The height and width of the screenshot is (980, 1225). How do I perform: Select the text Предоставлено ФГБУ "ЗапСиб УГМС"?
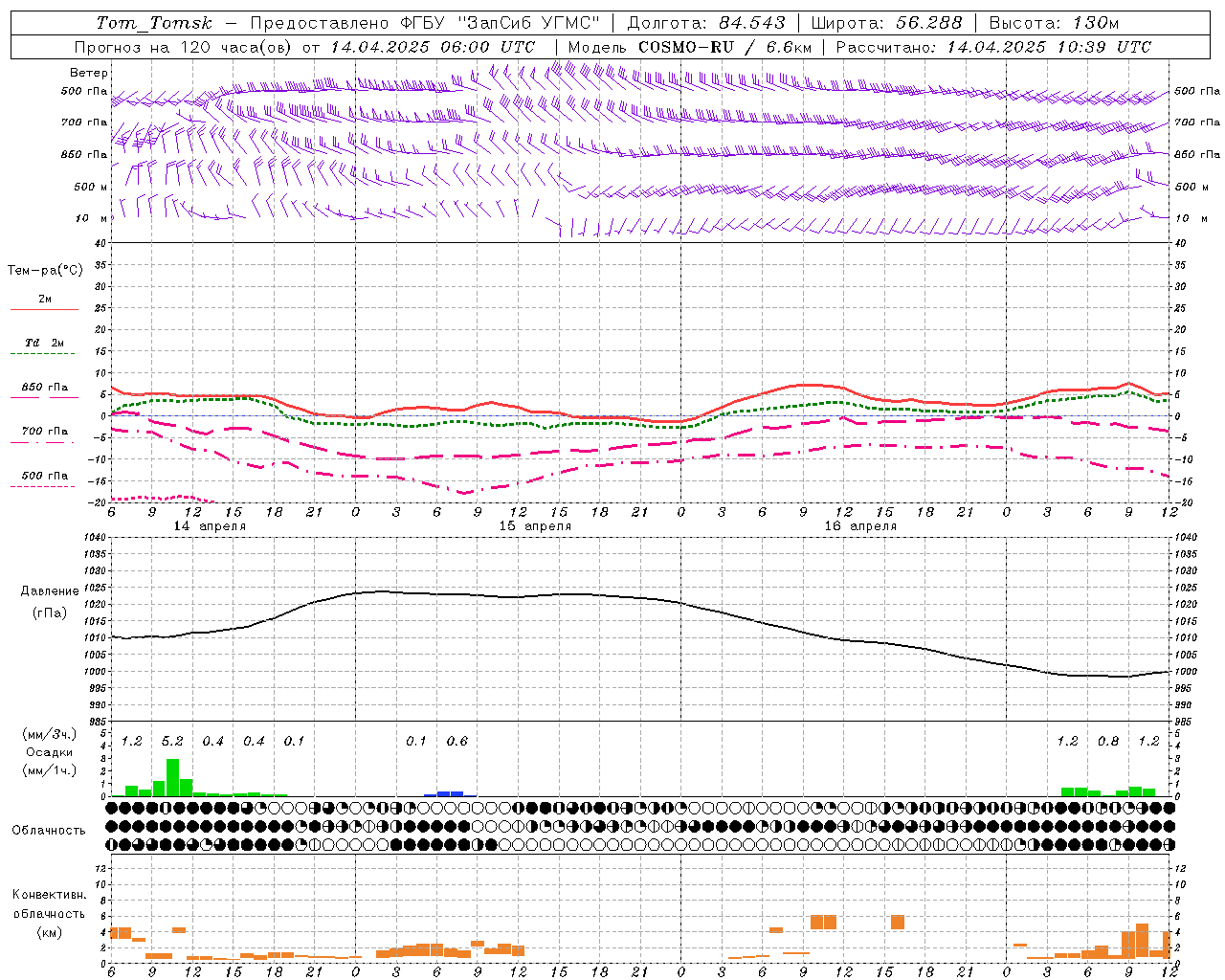click(424, 23)
